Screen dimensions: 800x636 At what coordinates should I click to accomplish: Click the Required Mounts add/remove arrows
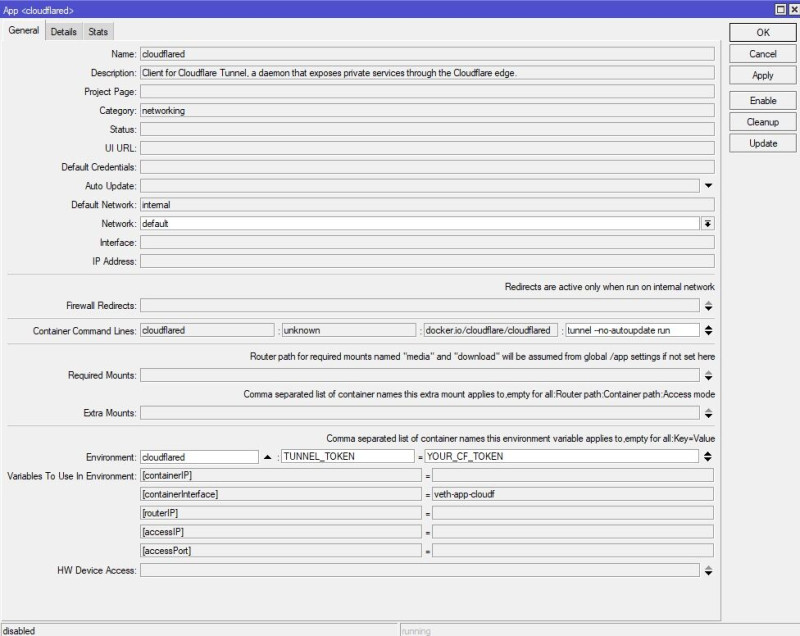pos(708,376)
